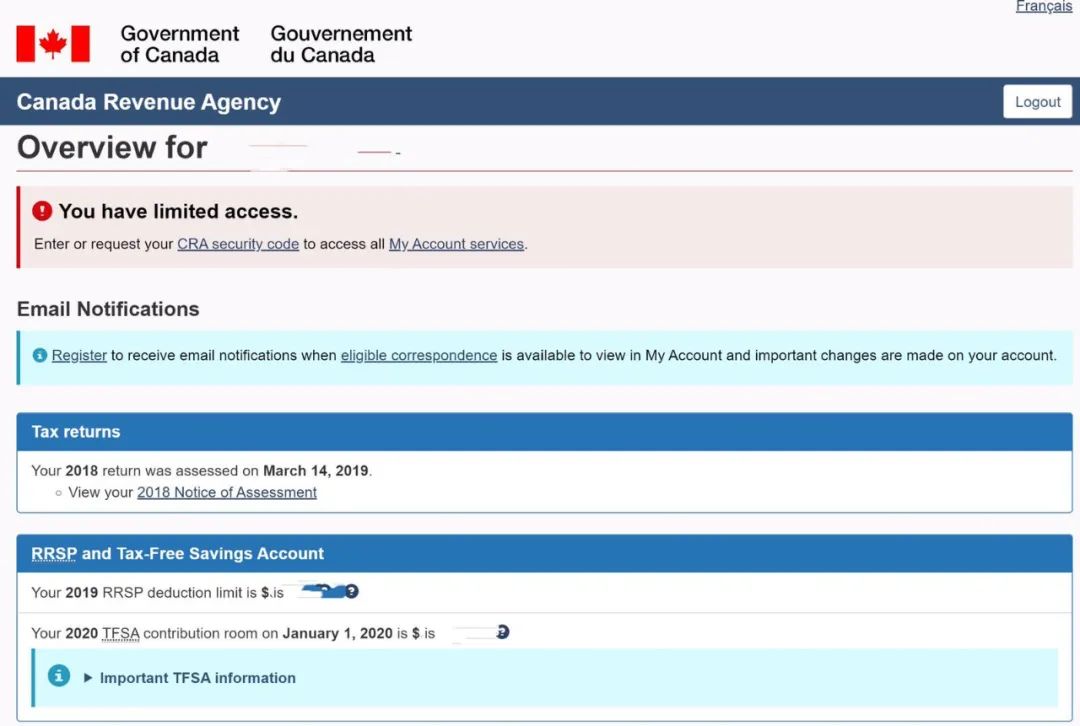Screen dimensions: 1080x726
Task: Open the RRSP deduction limit help tooltip
Action: (x=351, y=591)
